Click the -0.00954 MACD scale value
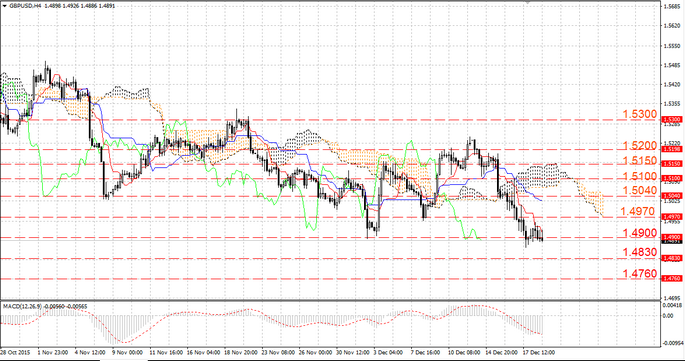The width and height of the screenshot is (685, 361). click(x=673, y=344)
